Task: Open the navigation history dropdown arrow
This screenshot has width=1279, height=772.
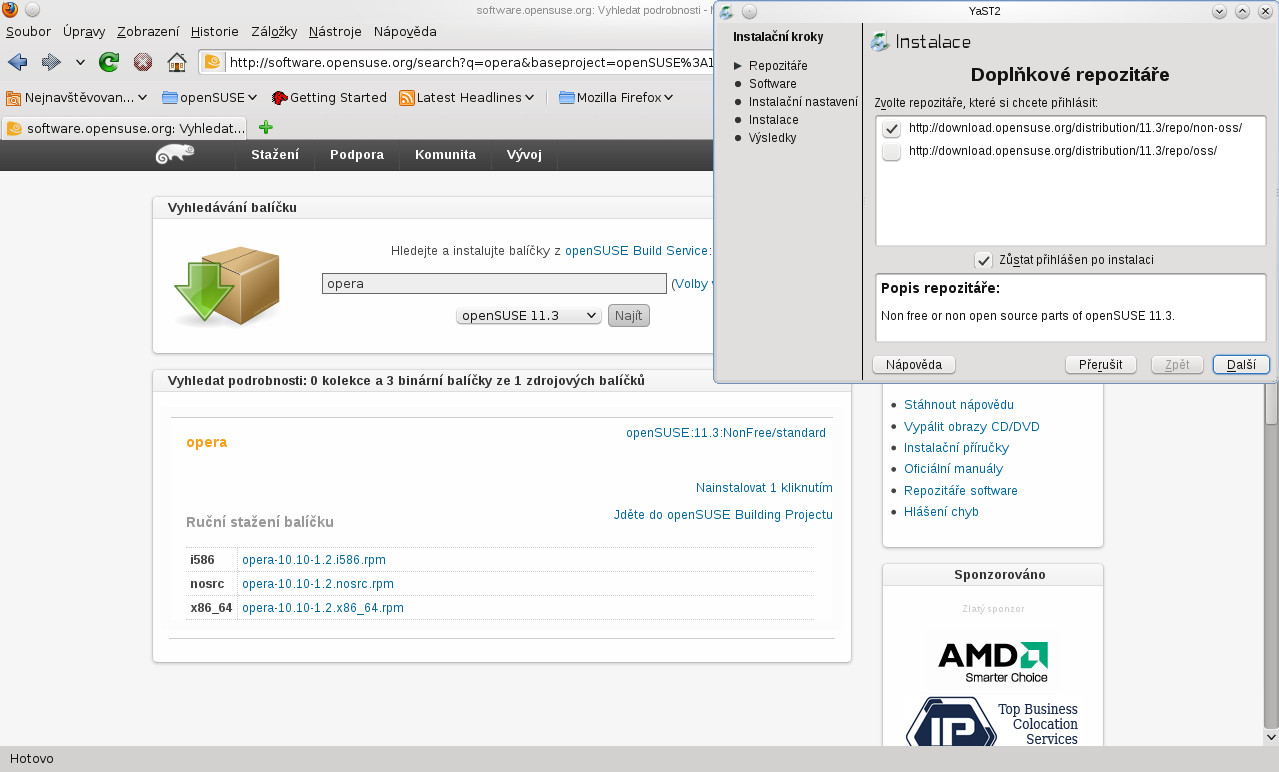Action: 80,63
